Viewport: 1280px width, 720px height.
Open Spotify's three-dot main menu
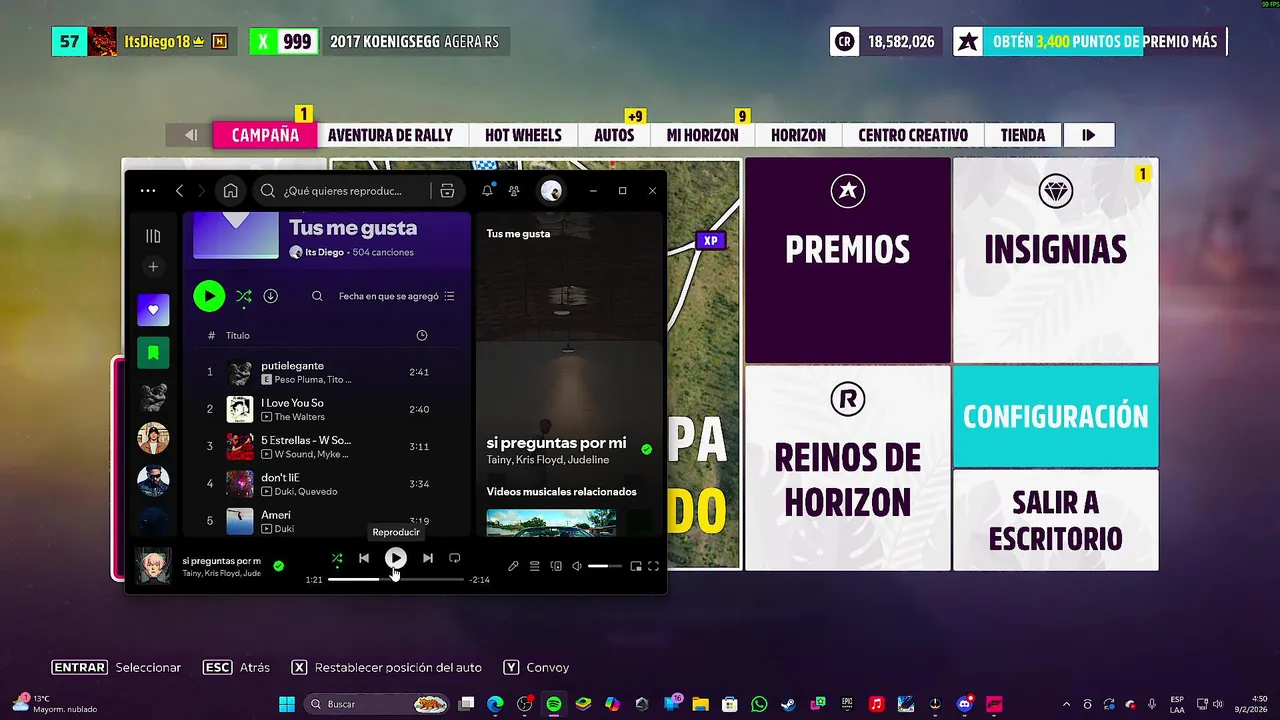[x=148, y=191]
